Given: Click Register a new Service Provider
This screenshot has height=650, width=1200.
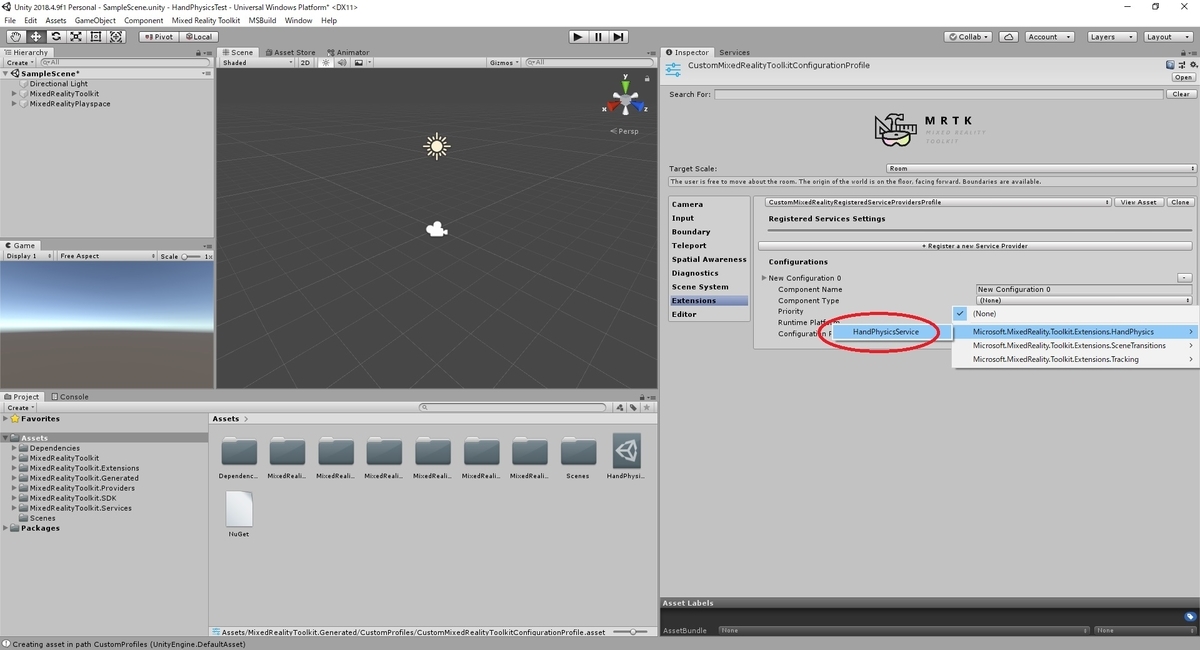Looking at the screenshot, I should pyautogui.click(x=975, y=246).
